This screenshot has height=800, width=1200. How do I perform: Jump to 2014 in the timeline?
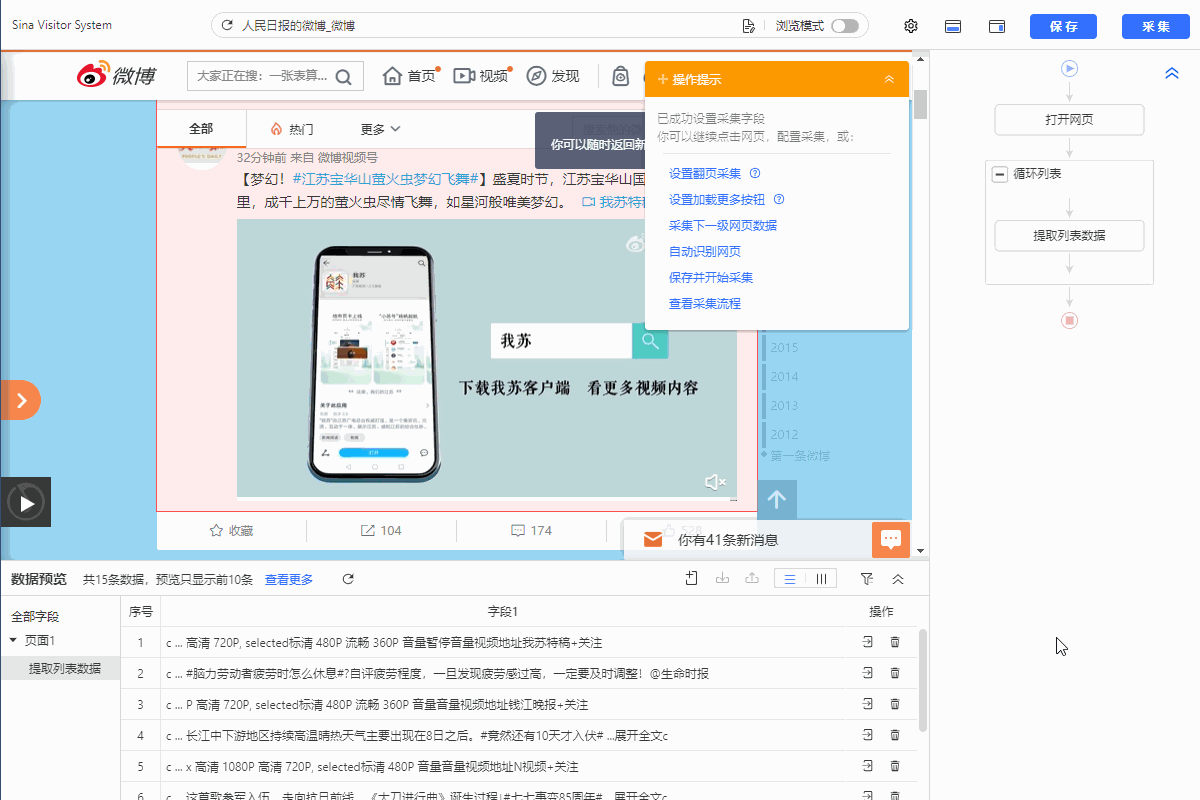[785, 377]
